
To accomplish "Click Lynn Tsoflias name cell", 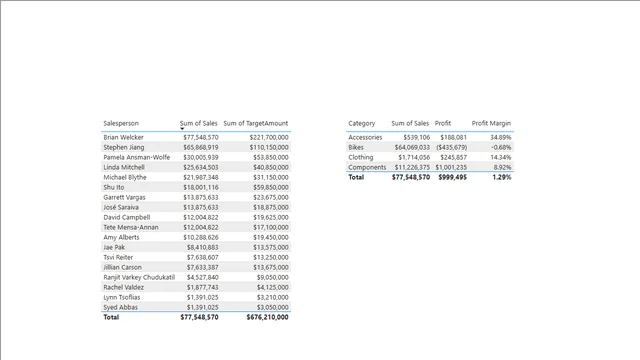I will coord(122,297).
